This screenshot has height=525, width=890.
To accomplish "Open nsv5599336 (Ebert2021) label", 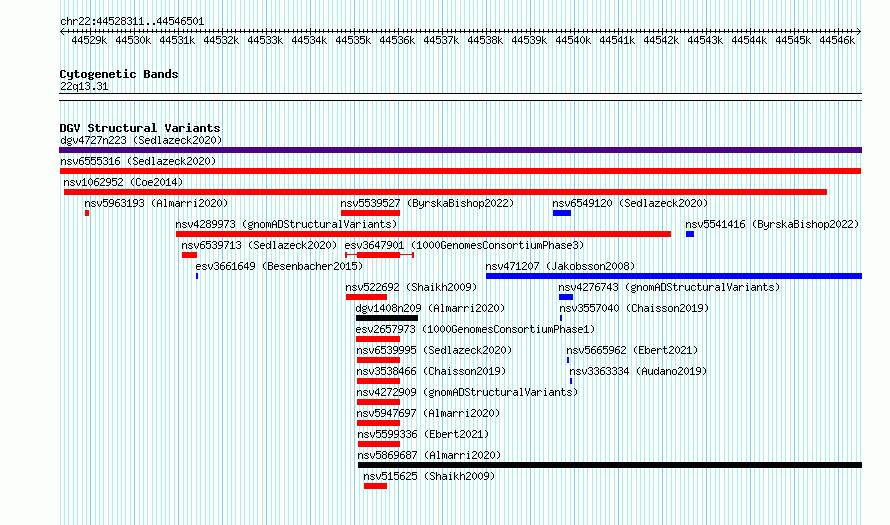I will 423,434.
